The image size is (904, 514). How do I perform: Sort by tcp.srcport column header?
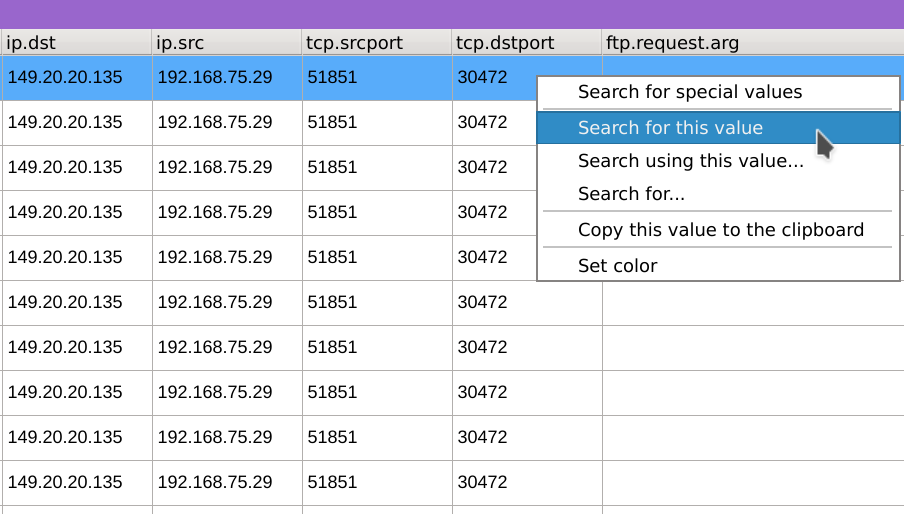tap(377, 43)
